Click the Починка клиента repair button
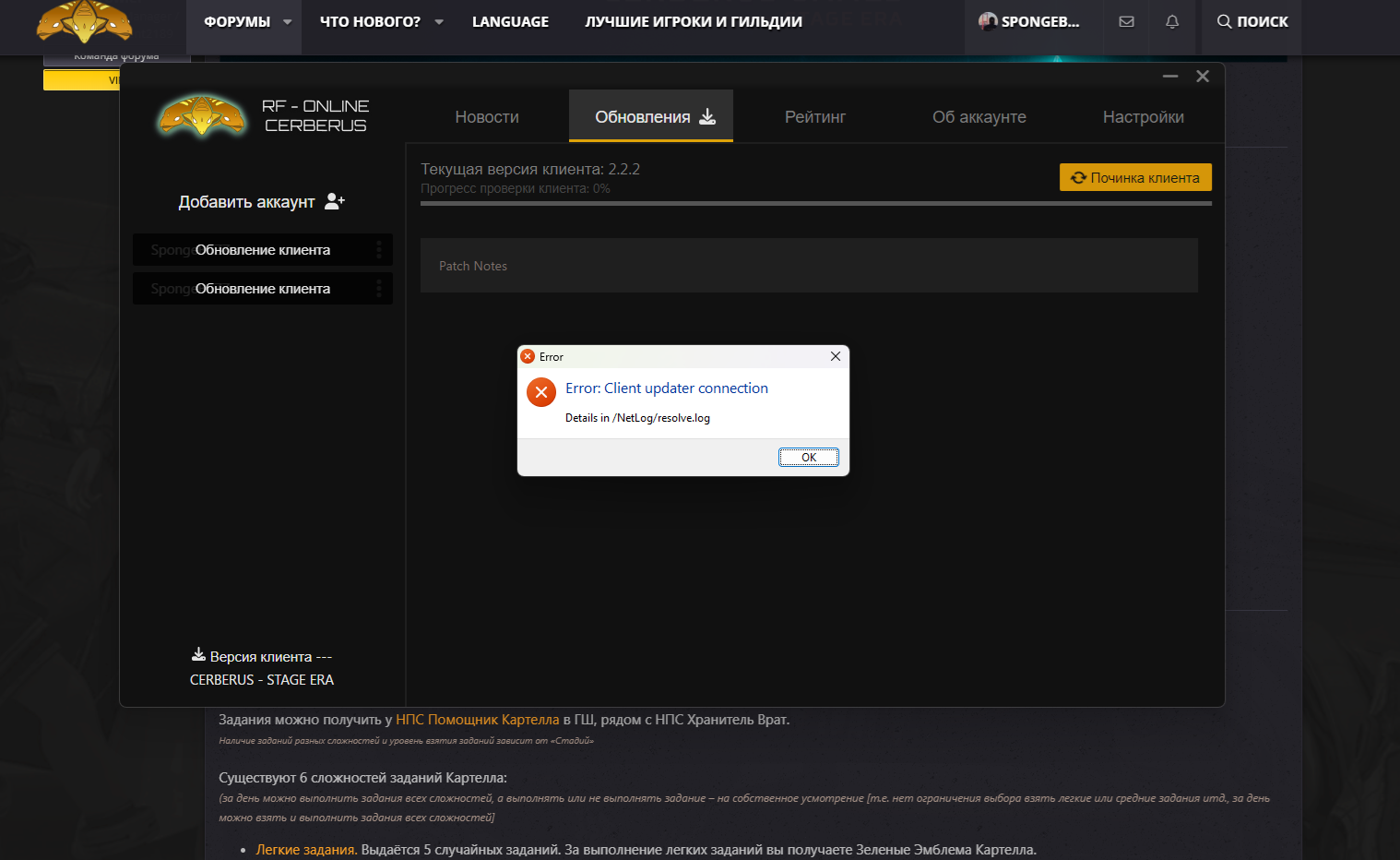The width and height of the screenshot is (1400, 860). pos(1135,177)
